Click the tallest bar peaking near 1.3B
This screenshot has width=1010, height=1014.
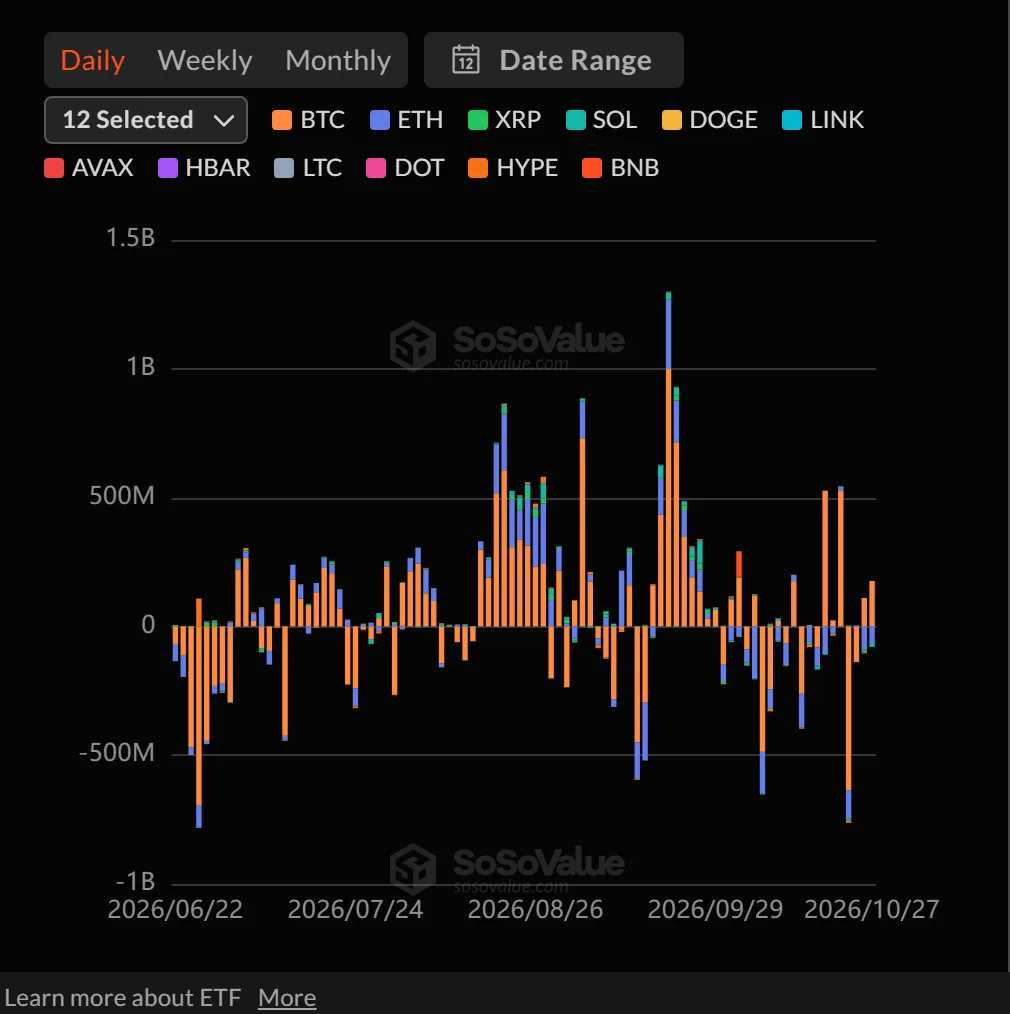(x=669, y=459)
